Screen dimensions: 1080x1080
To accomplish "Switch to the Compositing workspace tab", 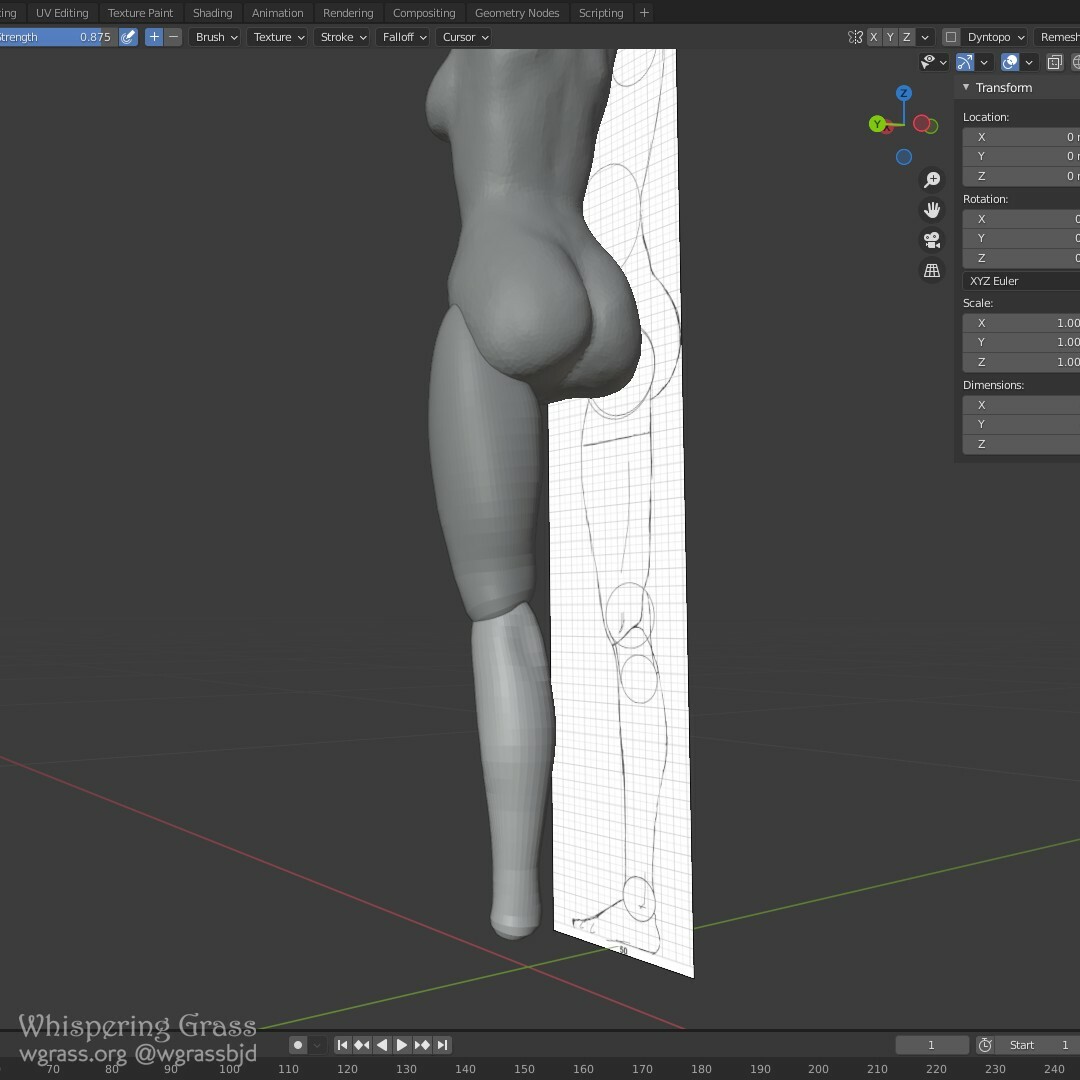I will click(424, 13).
